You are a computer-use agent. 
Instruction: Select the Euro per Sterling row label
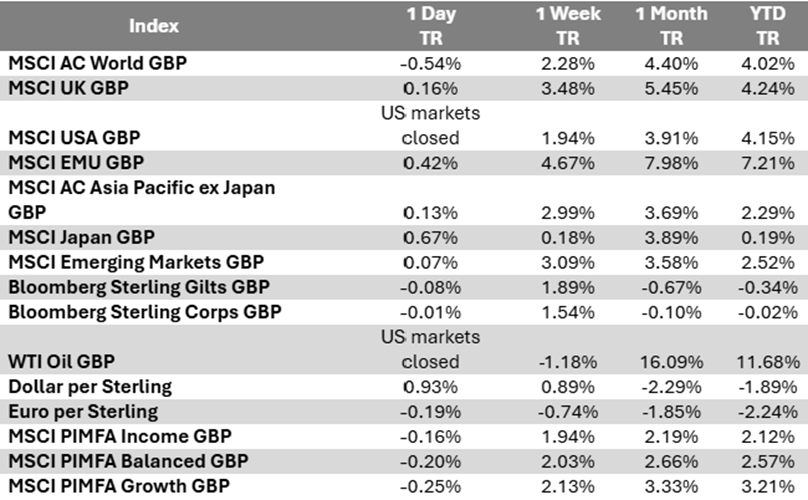[82, 411]
